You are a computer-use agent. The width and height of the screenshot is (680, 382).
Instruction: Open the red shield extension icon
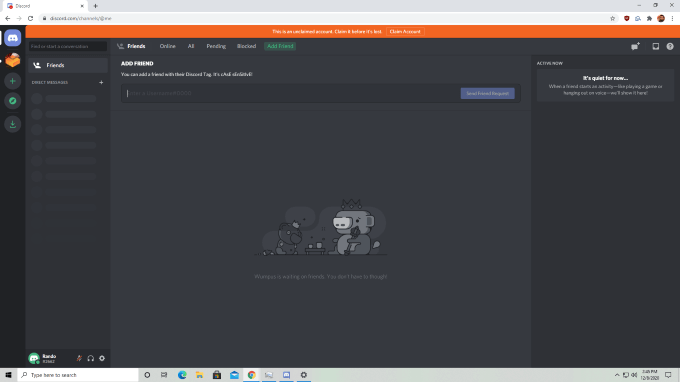[627, 19]
